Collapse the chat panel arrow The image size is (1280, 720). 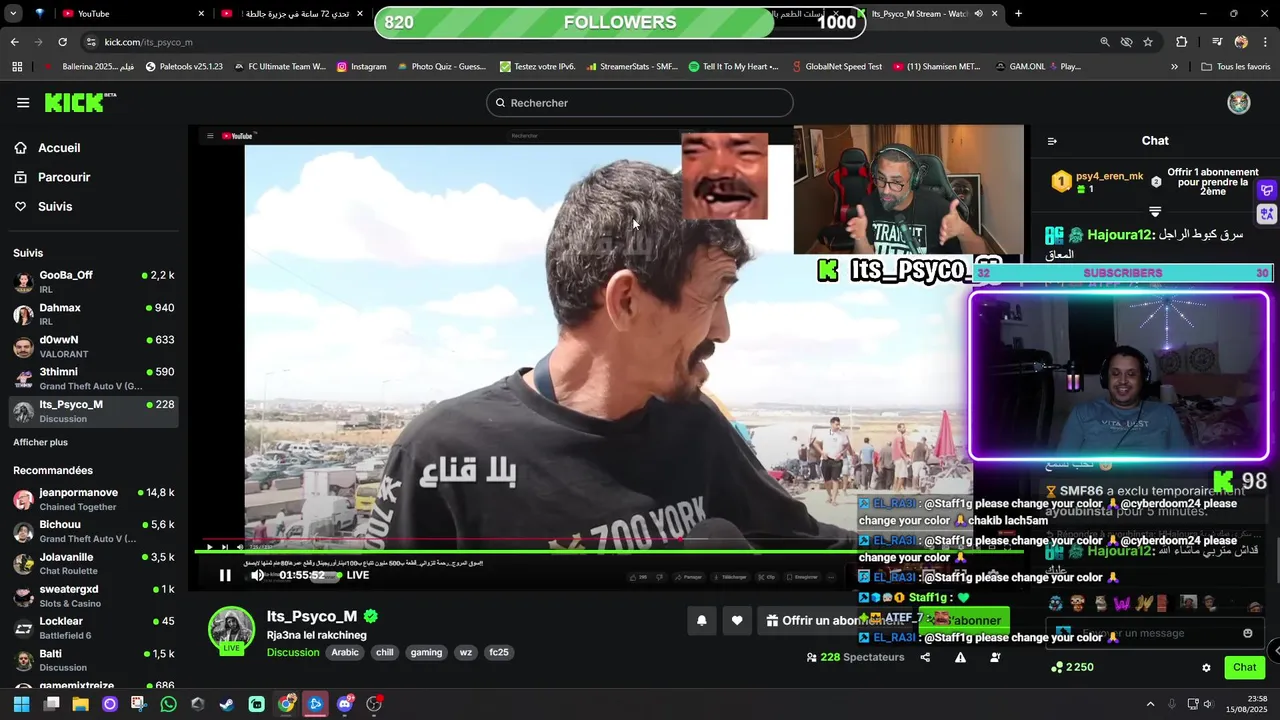[1052, 141]
